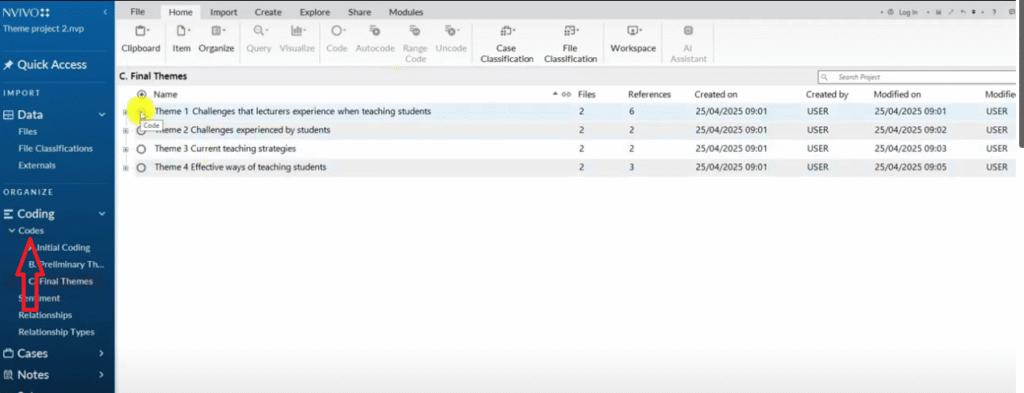The image size is (1024, 393).
Task: Sort by the References column header
Action: click(x=649, y=95)
